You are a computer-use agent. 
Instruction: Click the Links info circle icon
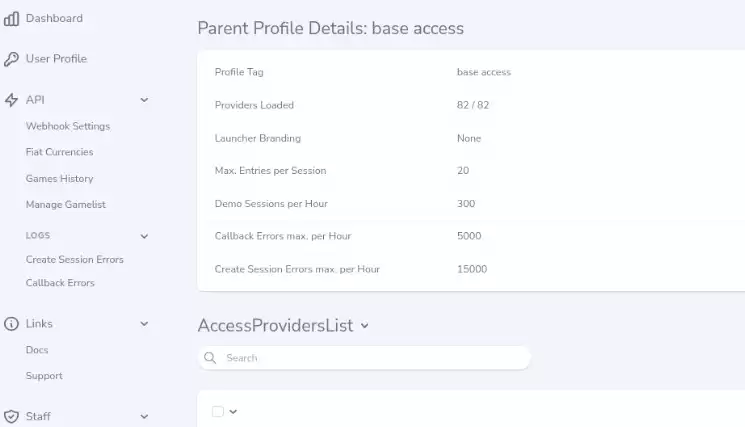pos(11,324)
